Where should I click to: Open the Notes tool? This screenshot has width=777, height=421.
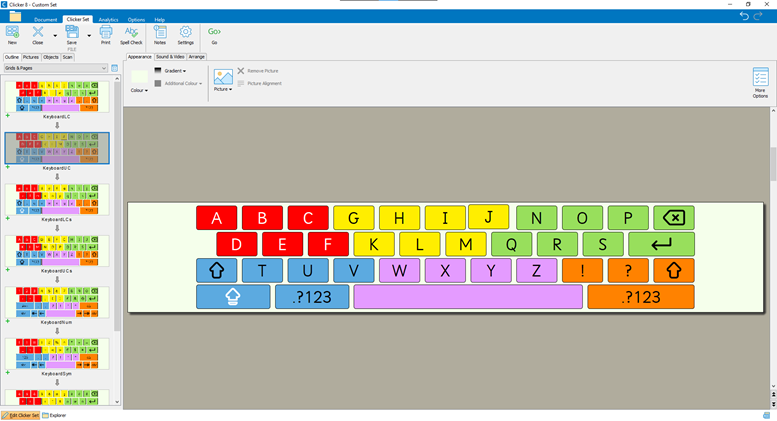point(160,35)
